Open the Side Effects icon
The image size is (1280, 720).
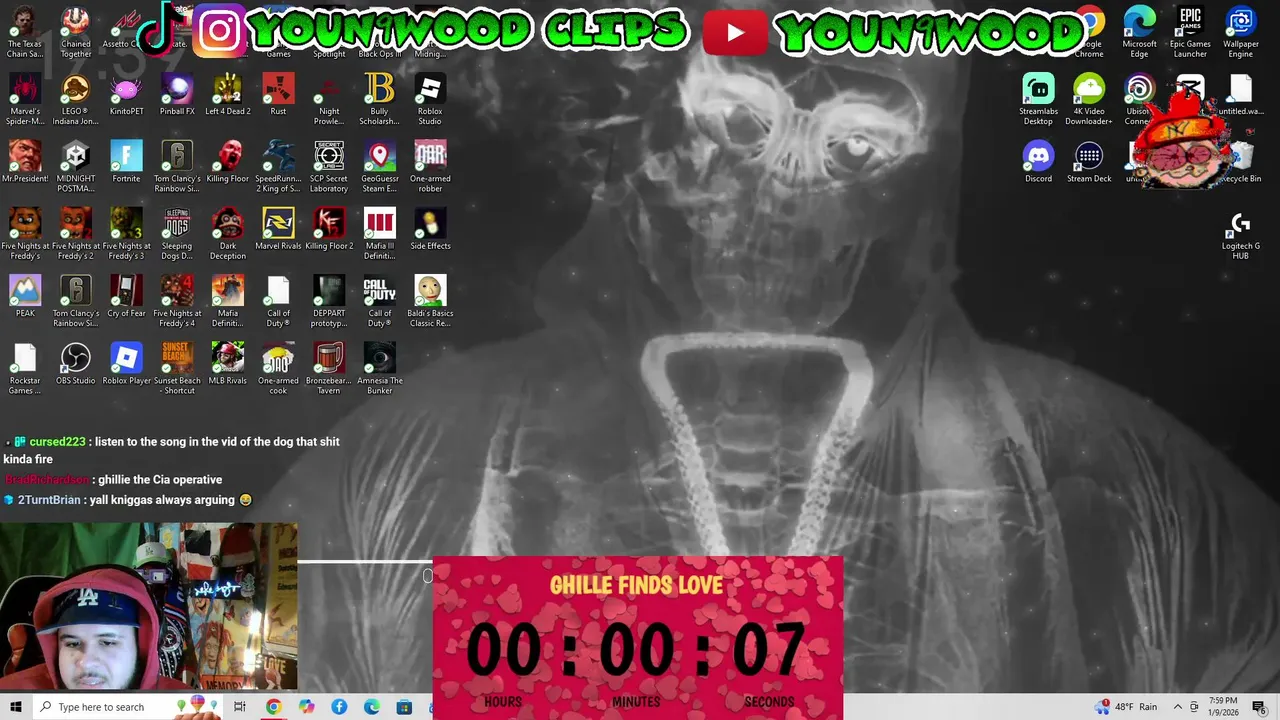pyautogui.click(x=430, y=229)
